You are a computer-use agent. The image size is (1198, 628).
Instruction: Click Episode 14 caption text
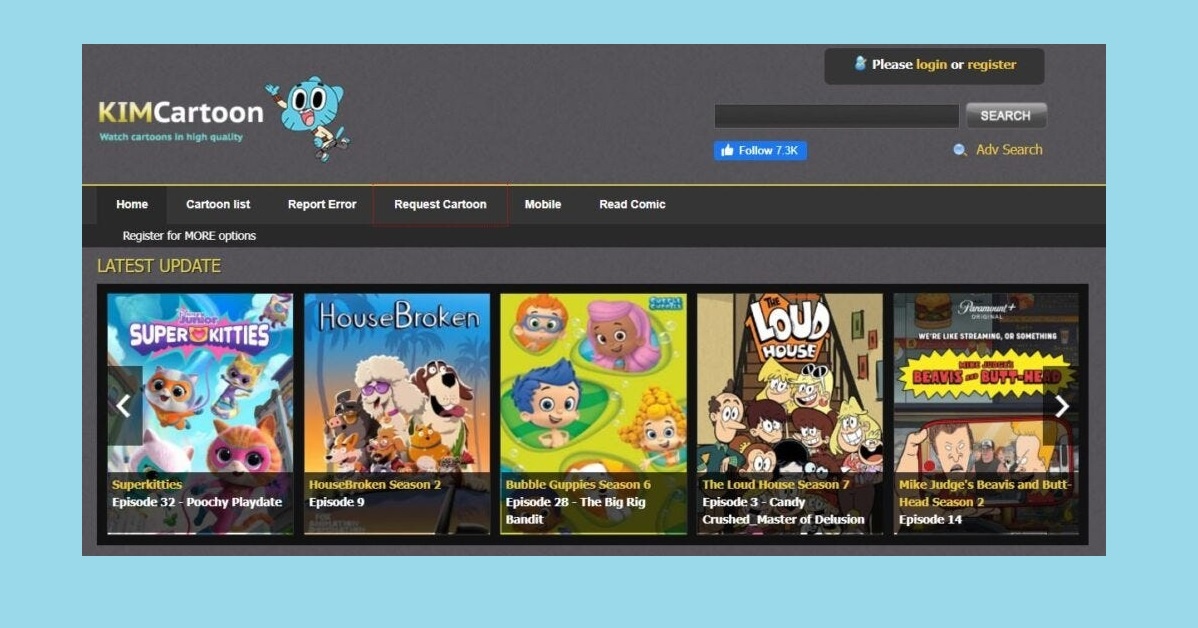click(x=930, y=520)
